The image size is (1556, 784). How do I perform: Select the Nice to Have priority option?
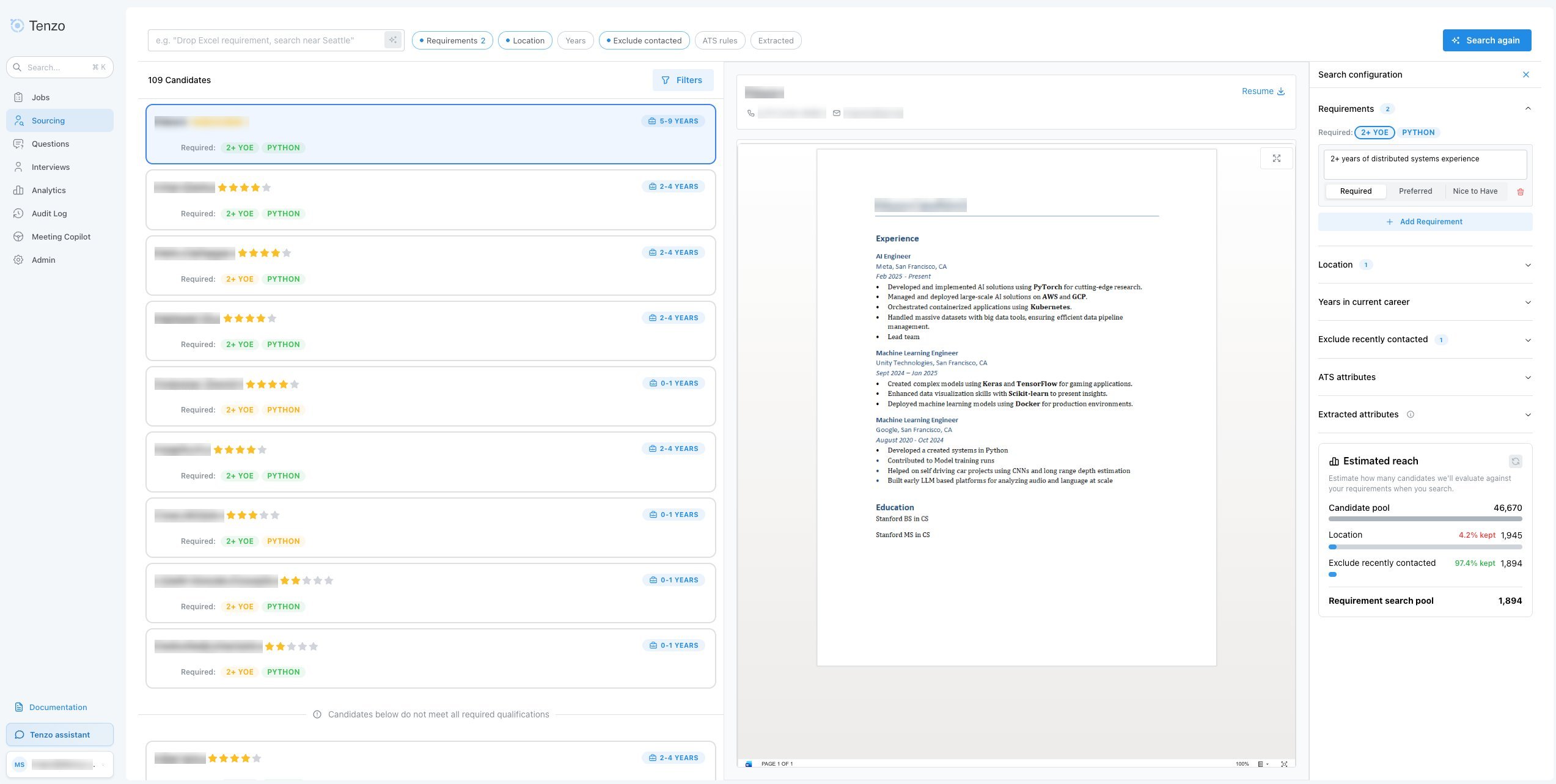coord(1475,191)
